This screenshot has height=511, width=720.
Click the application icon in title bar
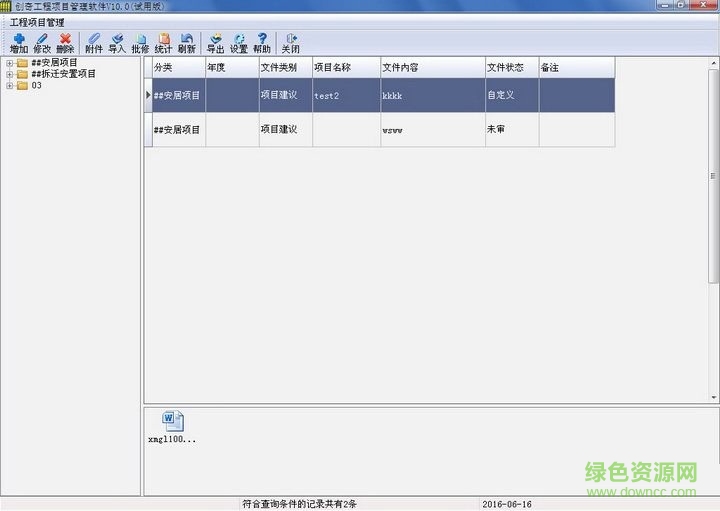pos(6,6)
